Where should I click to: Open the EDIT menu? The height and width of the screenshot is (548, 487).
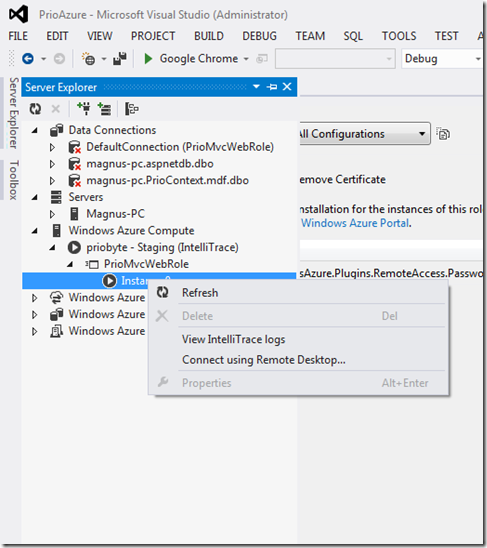[x=57, y=36]
